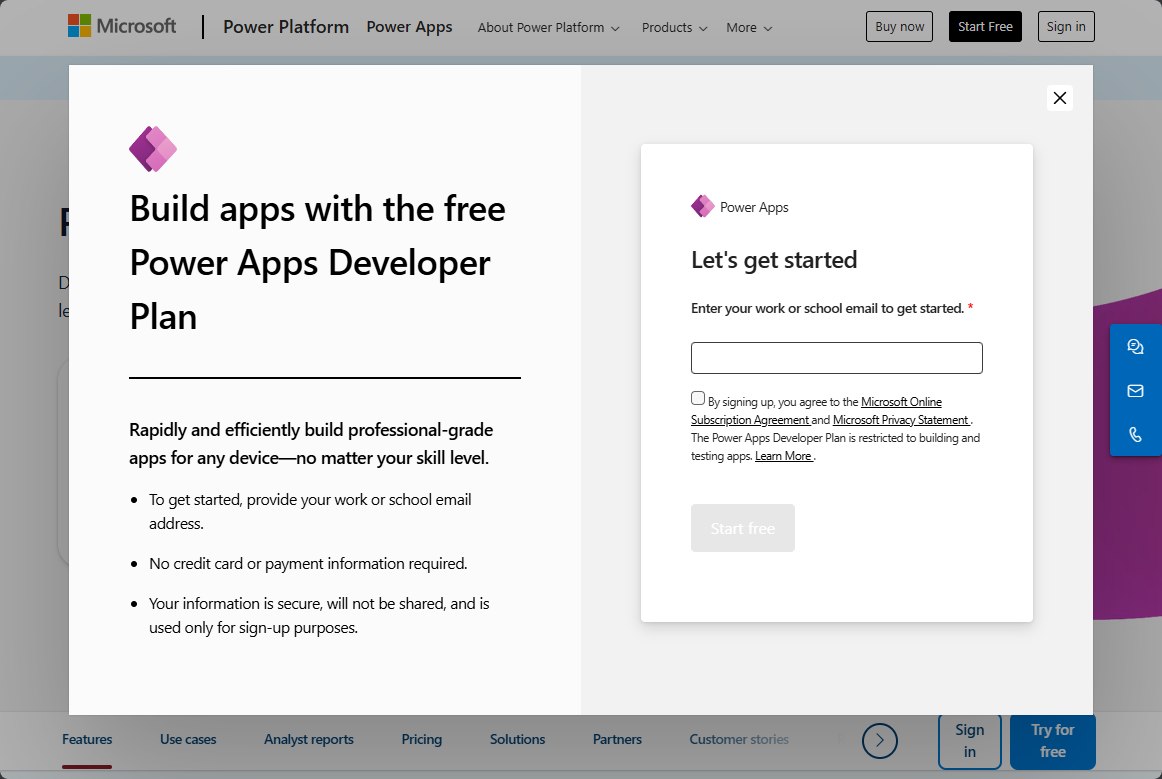Image resolution: width=1162 pixels, height=779 pixels.
Task: Click the chat icon in side panel
Action: click(1135, 347)
